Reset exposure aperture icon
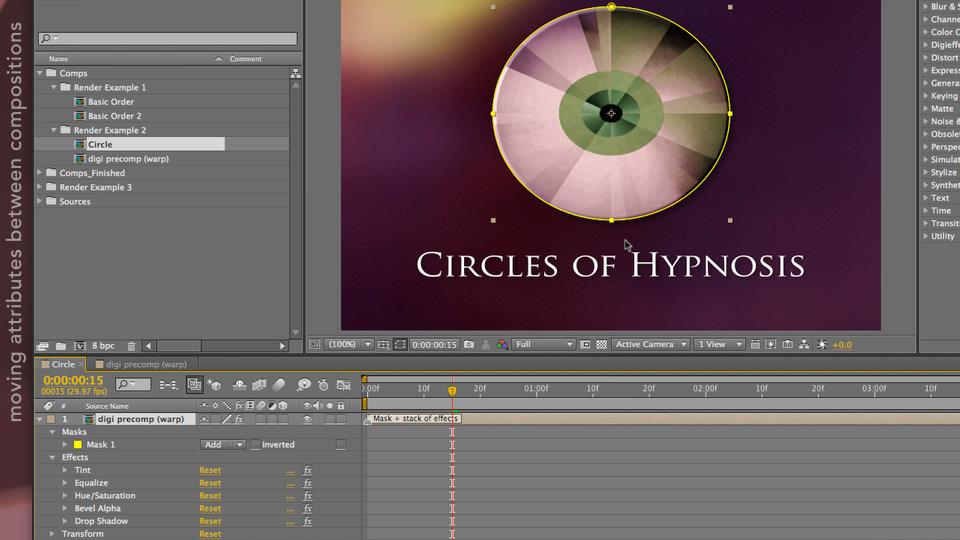960x540 pixels. [x=822, y=345]
